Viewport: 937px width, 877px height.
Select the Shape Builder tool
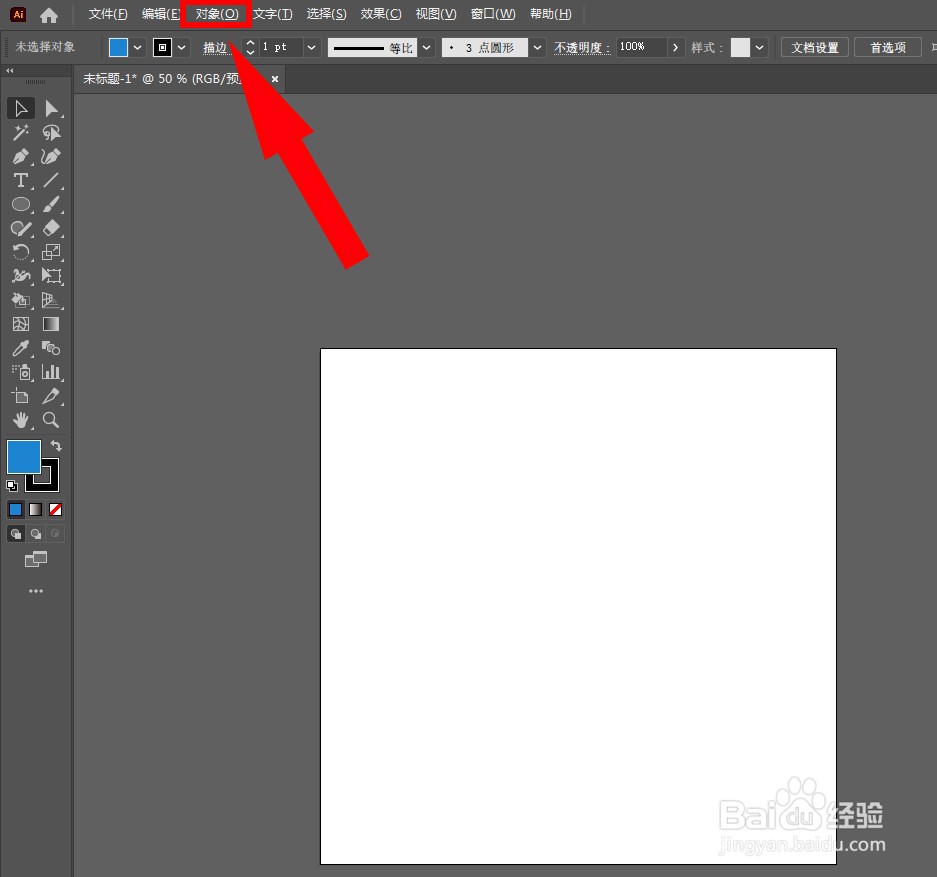click(21, 300)
